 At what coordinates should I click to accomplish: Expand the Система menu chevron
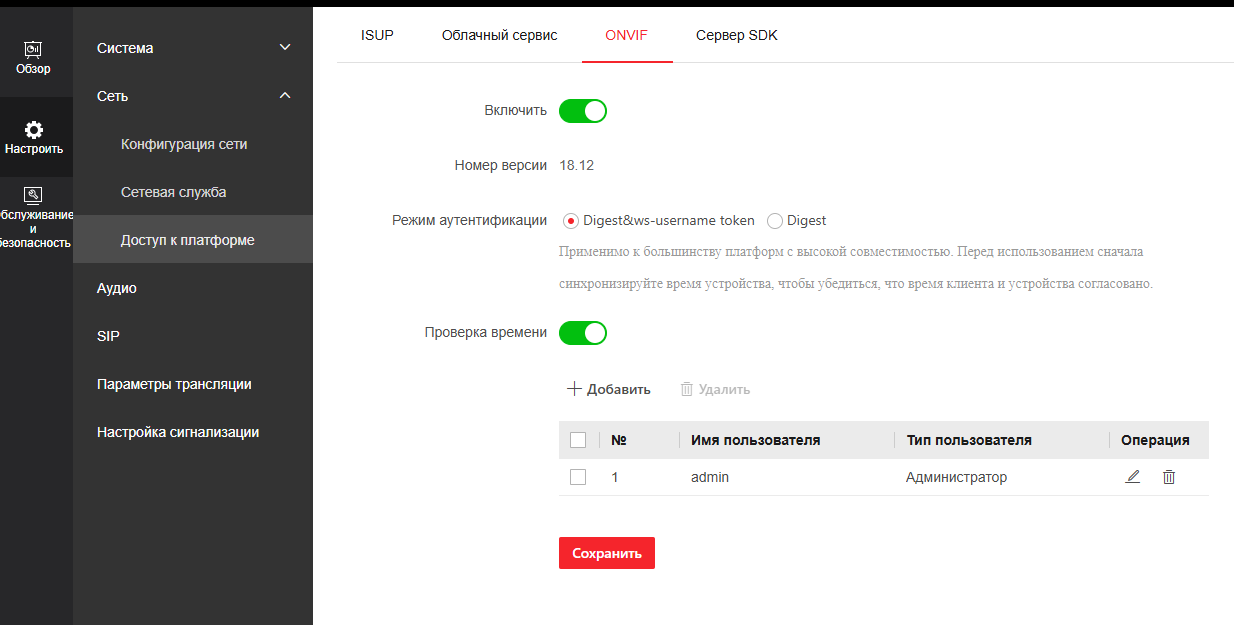click(x=285, y=48)
